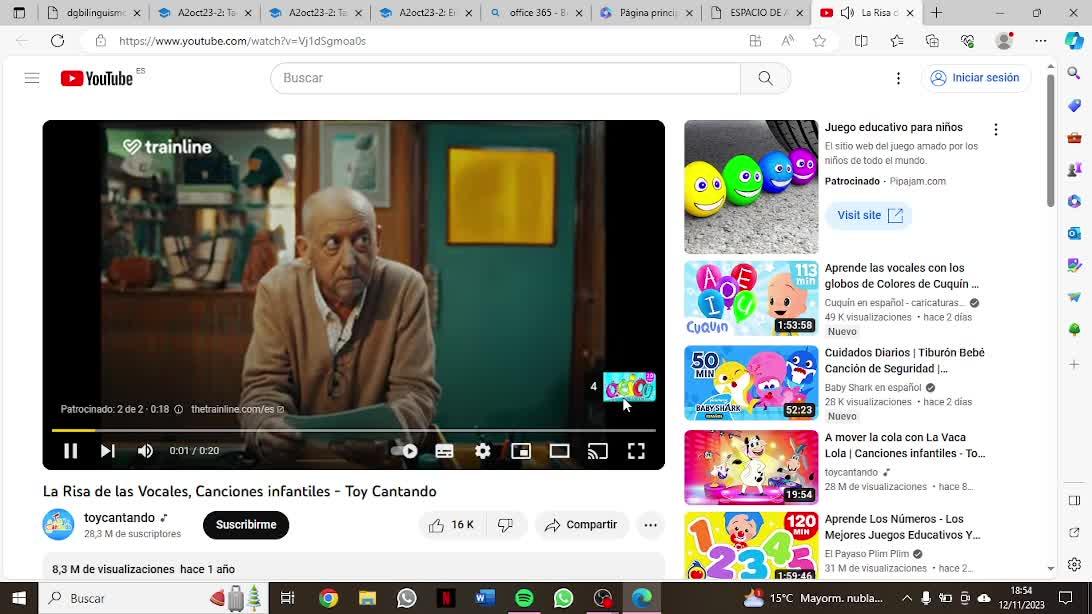Open Cuidados Diarios Tiburón Bebé video title
Image resolution: width=1092 pixels, height=614 pixels.
click(904, 361)
